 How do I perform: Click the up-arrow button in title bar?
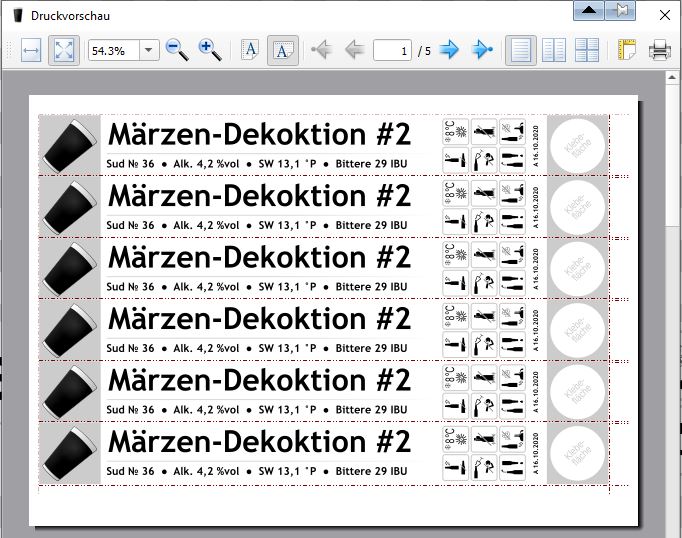(x=589, y=10)
